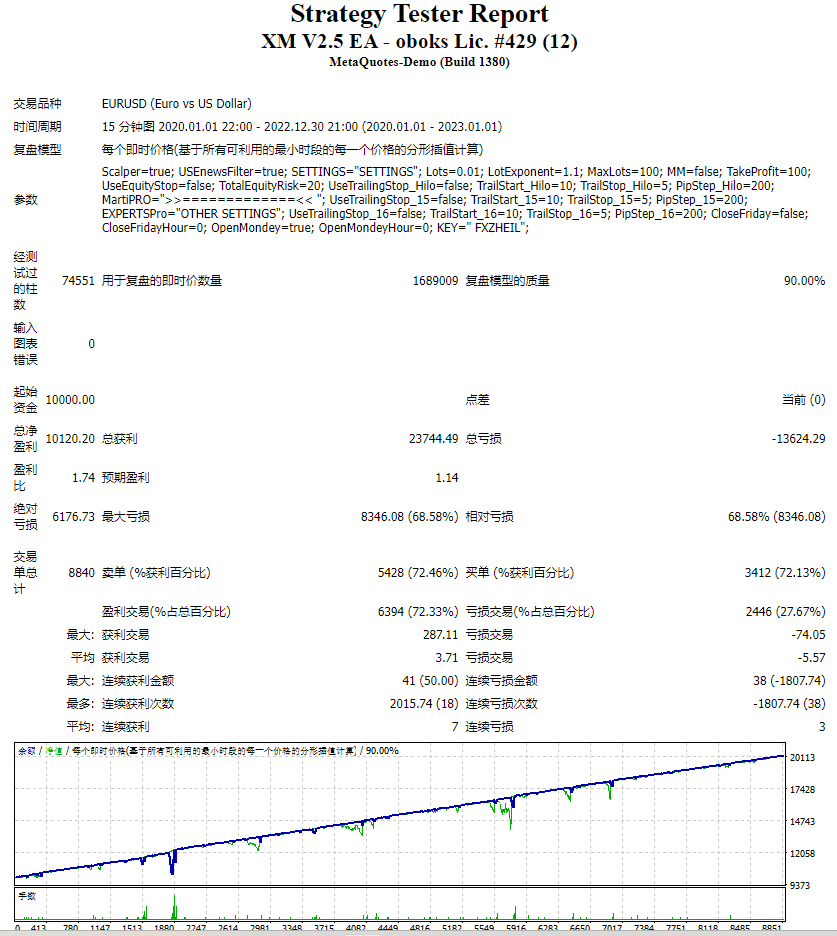Select the MetaQuotes-Demo Build 1380 text
Image resolution: width=837 pixels, height=936 pixels.
coord(418,62)
